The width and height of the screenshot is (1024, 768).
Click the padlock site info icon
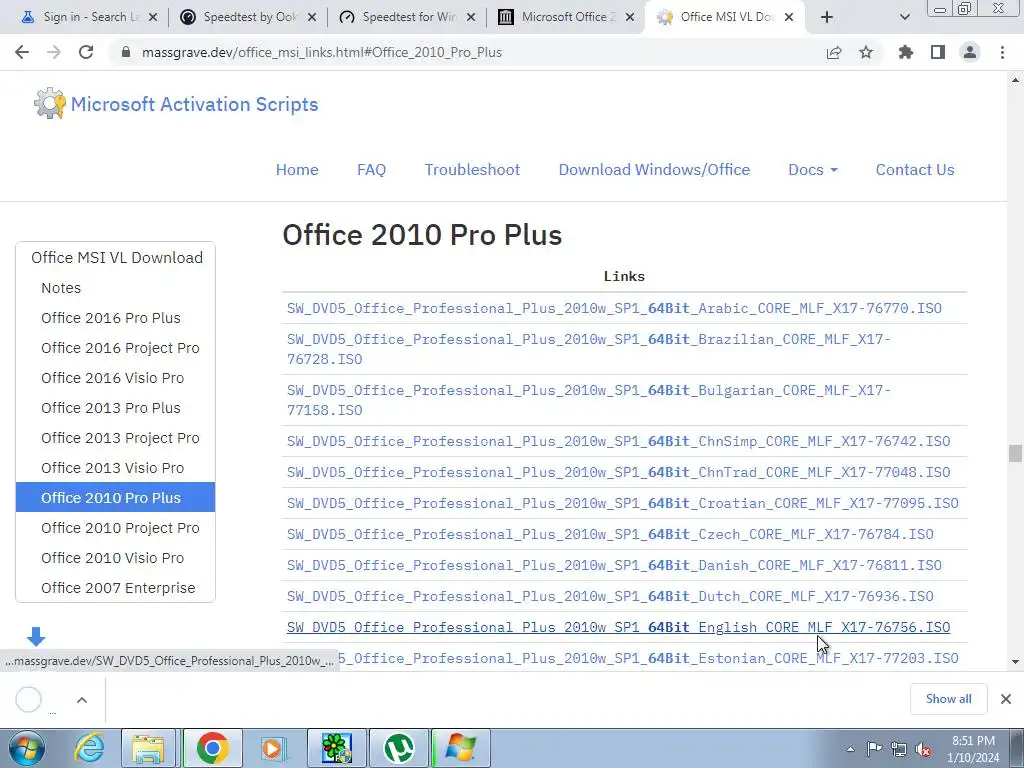click(x=126, y=52)
